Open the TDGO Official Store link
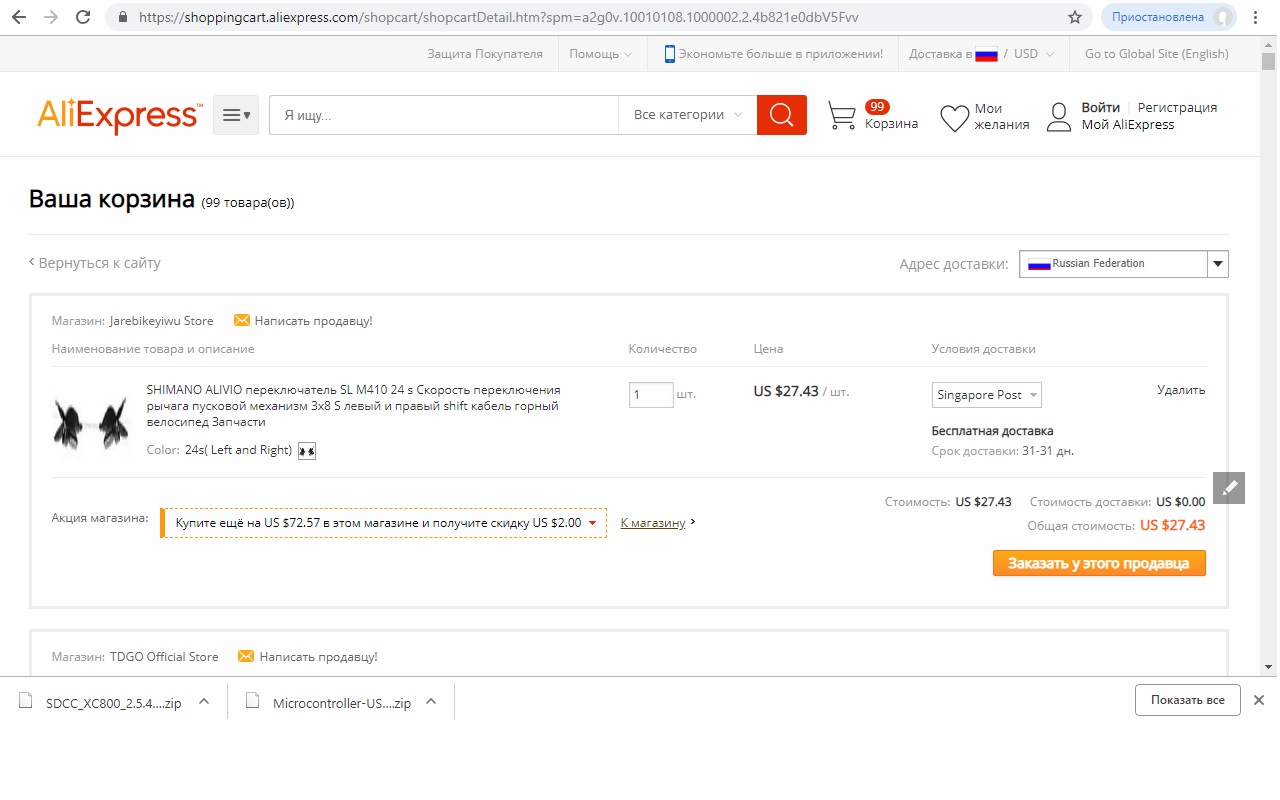 pos(164,657)
